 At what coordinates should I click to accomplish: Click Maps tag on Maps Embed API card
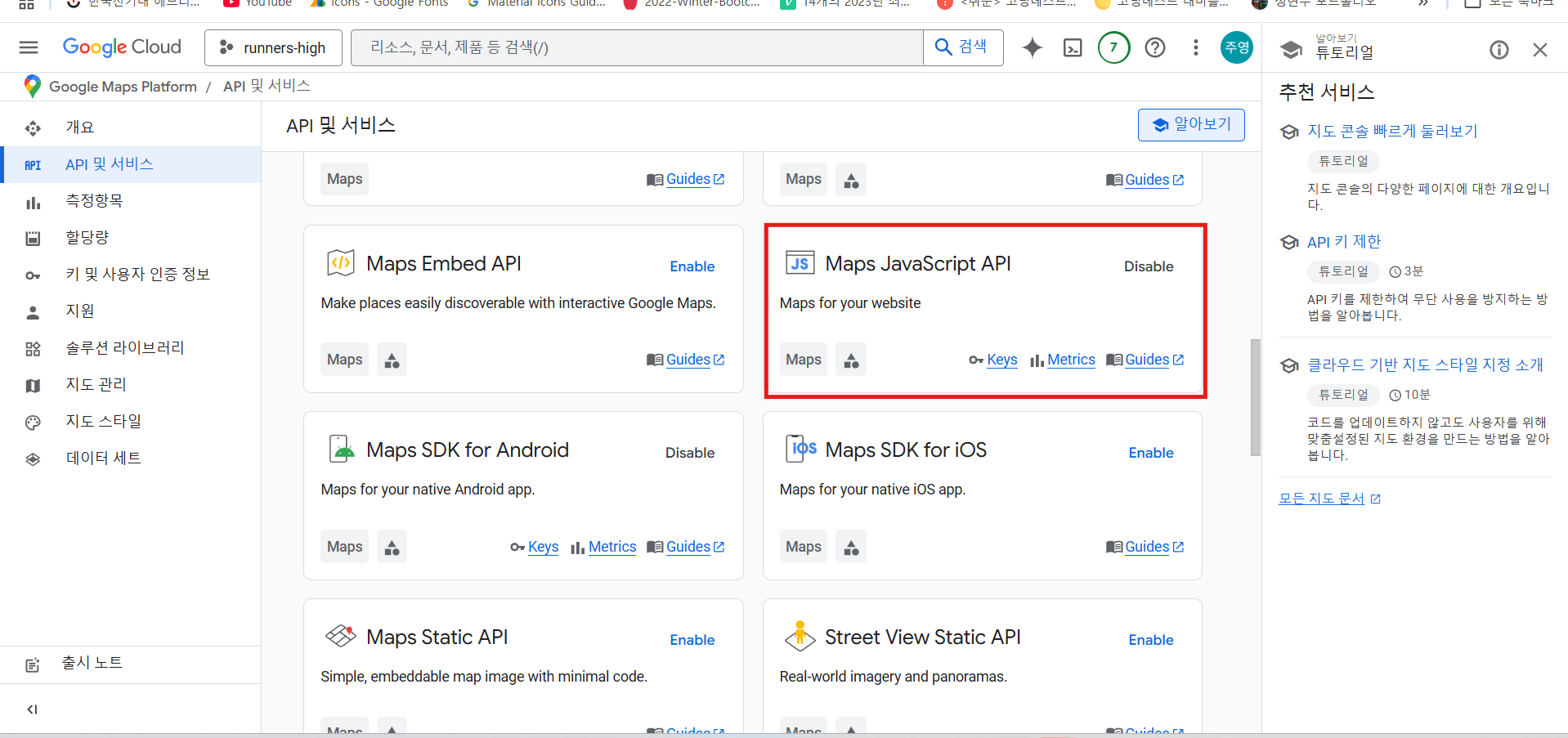pos(345,360)
